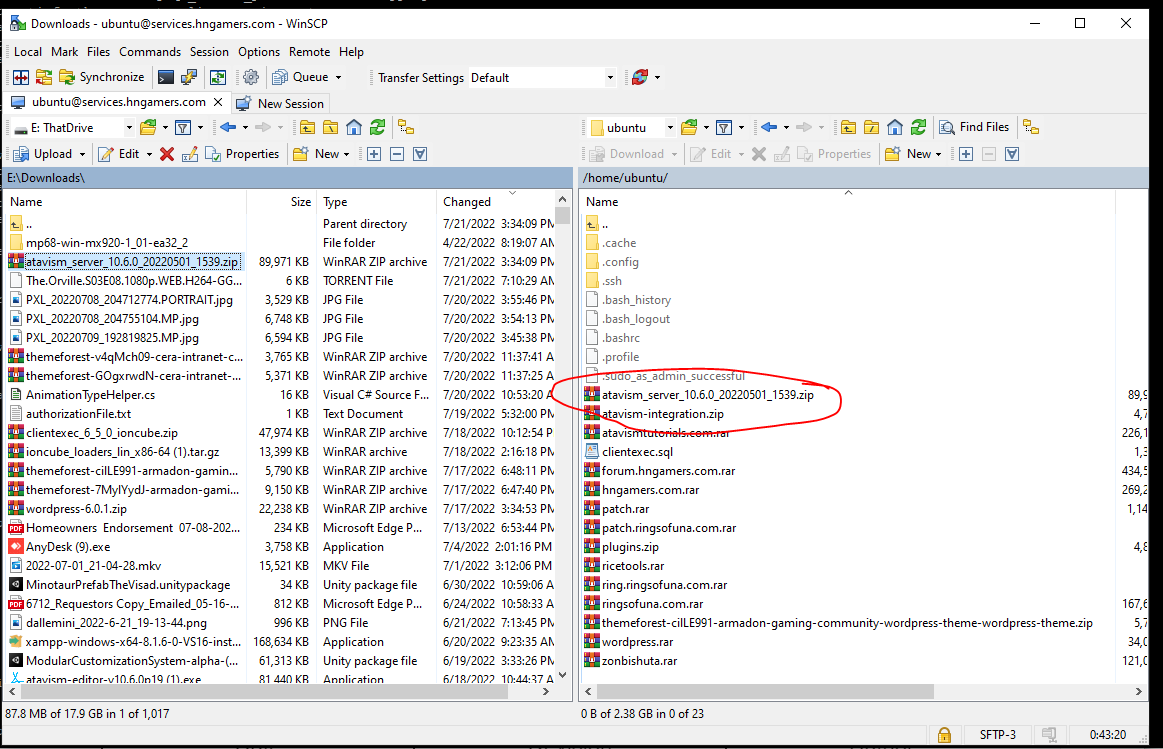Viewport: 1163px width, 749px height.
Task: Toggle the remote directory tree icon
Action: coord(1031,128)
